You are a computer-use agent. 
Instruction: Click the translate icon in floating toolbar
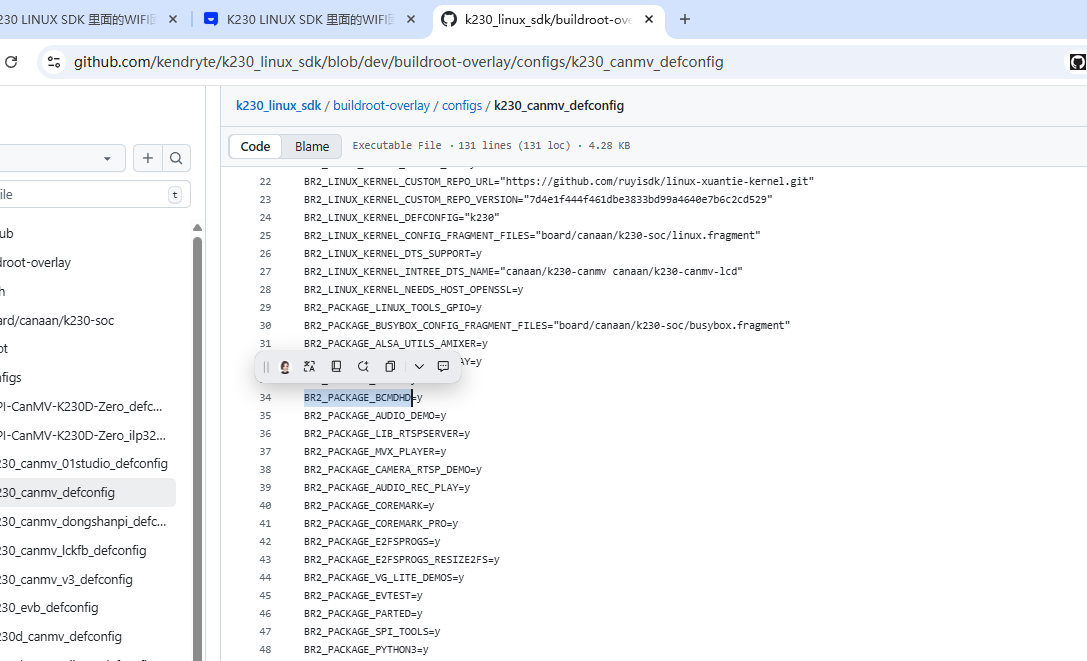[310, 367]
